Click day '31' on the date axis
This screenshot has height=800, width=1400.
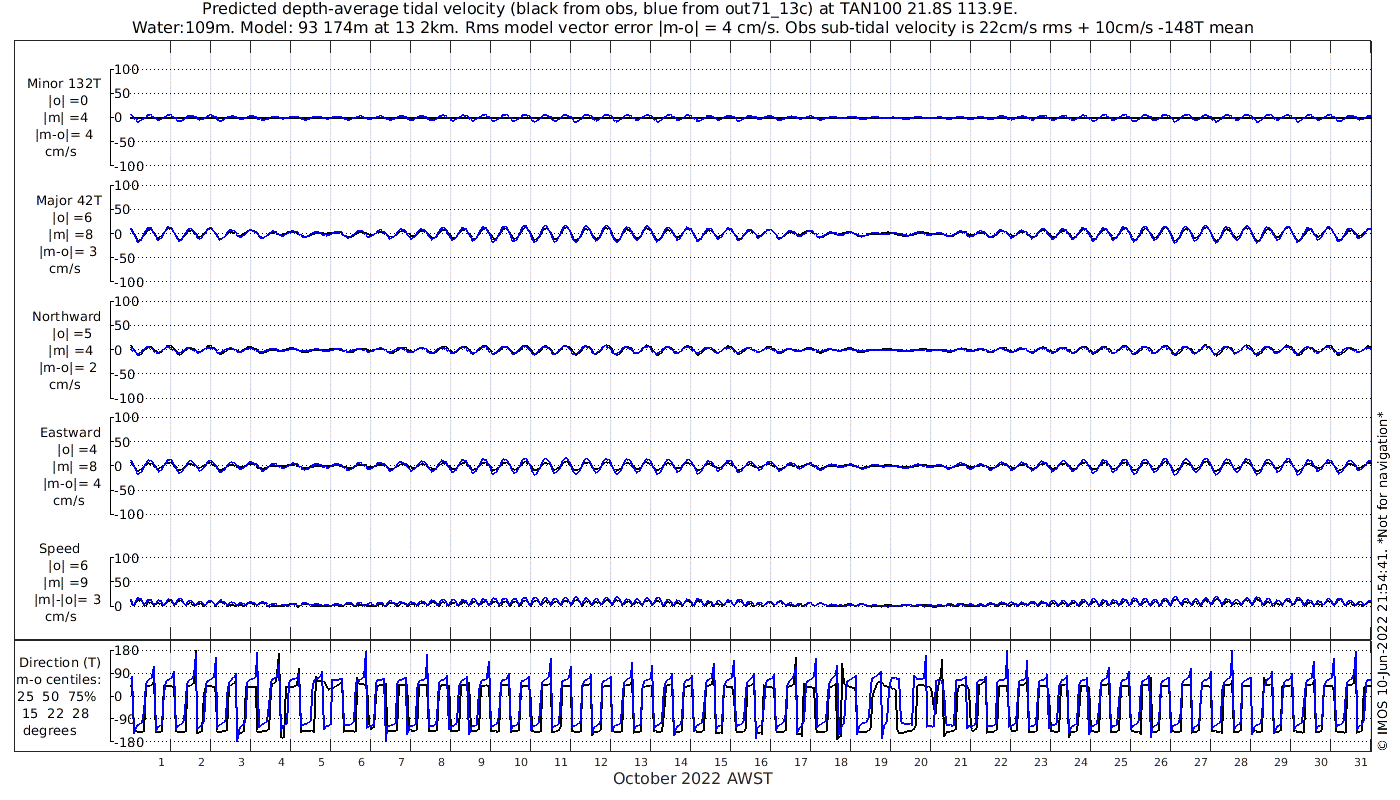click(x=1361, y=762)
